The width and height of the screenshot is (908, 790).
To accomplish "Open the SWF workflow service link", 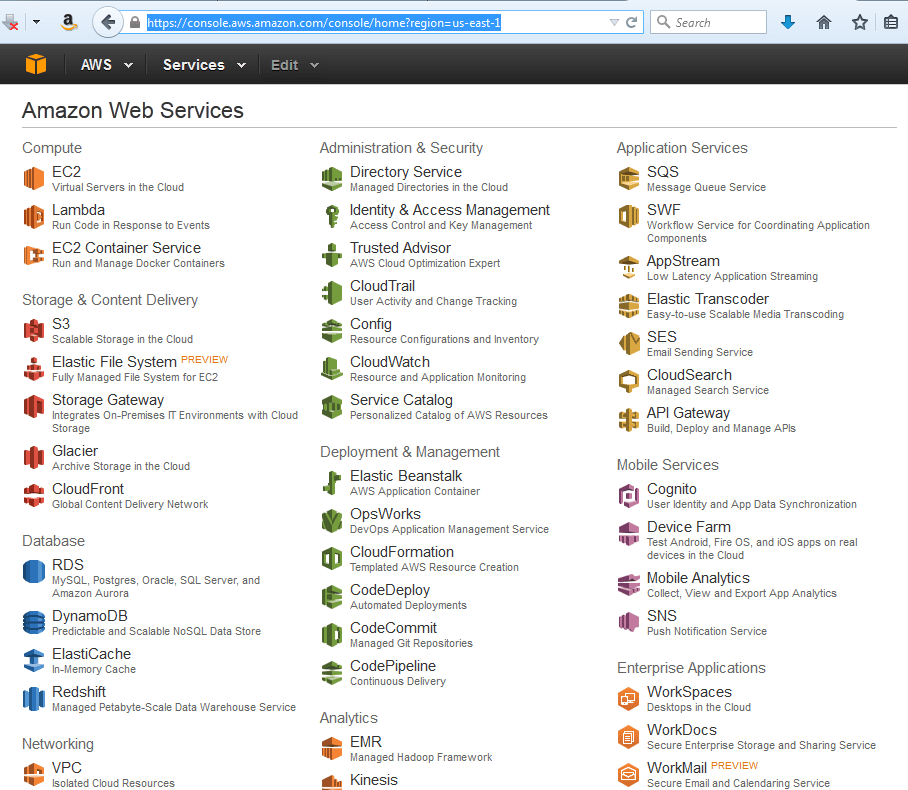I will click(664, 210).
